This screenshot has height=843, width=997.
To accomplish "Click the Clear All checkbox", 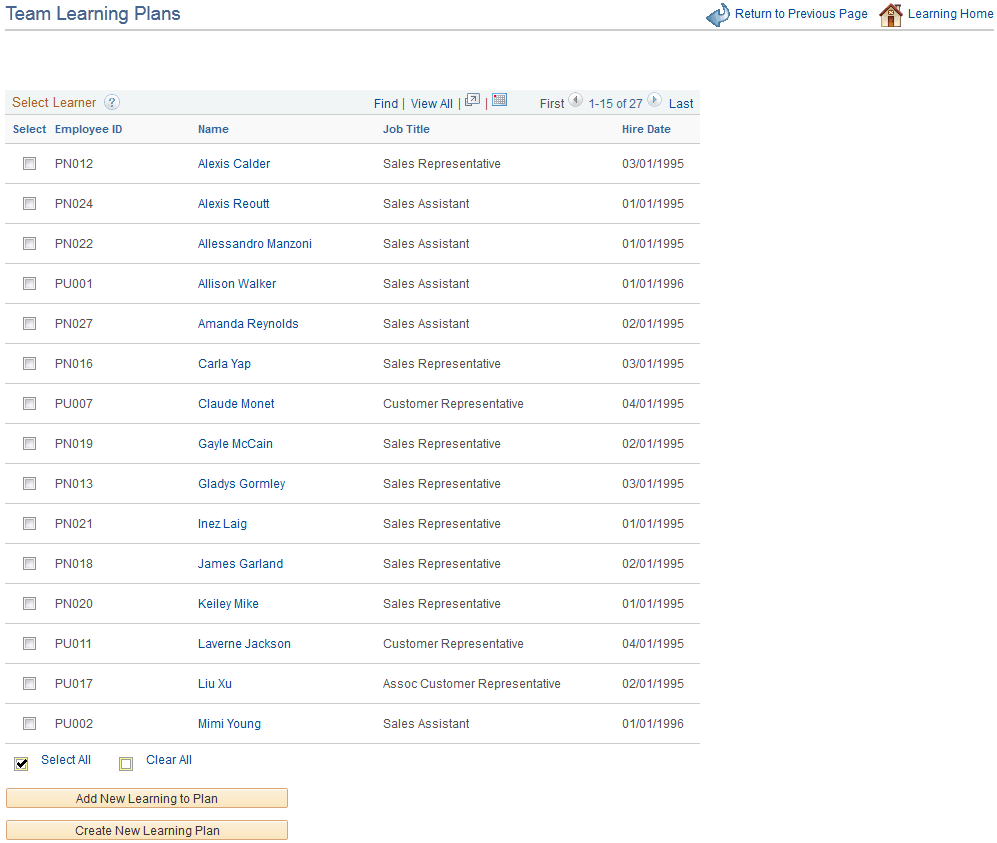I will pyautogui.click(x=126, y=763).
